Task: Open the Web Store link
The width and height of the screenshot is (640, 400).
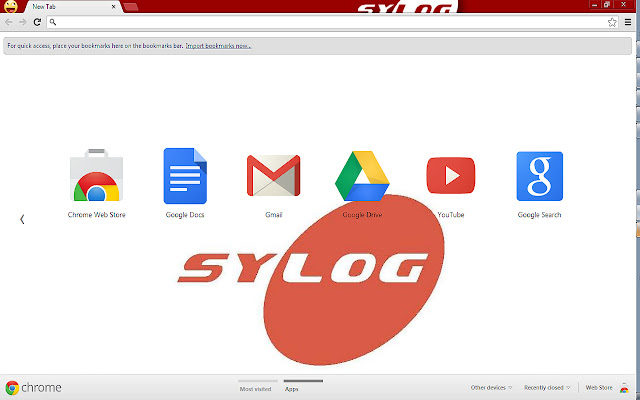Action: [x=599, y=387]
